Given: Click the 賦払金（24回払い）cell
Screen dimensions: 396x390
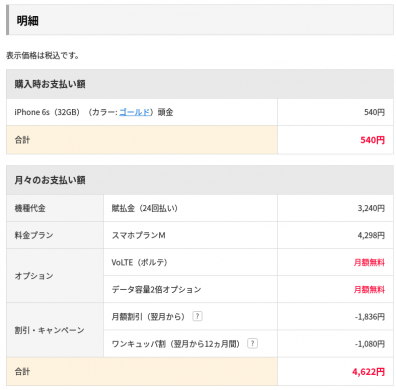Looking at the screenshot, I should [190, 208].
